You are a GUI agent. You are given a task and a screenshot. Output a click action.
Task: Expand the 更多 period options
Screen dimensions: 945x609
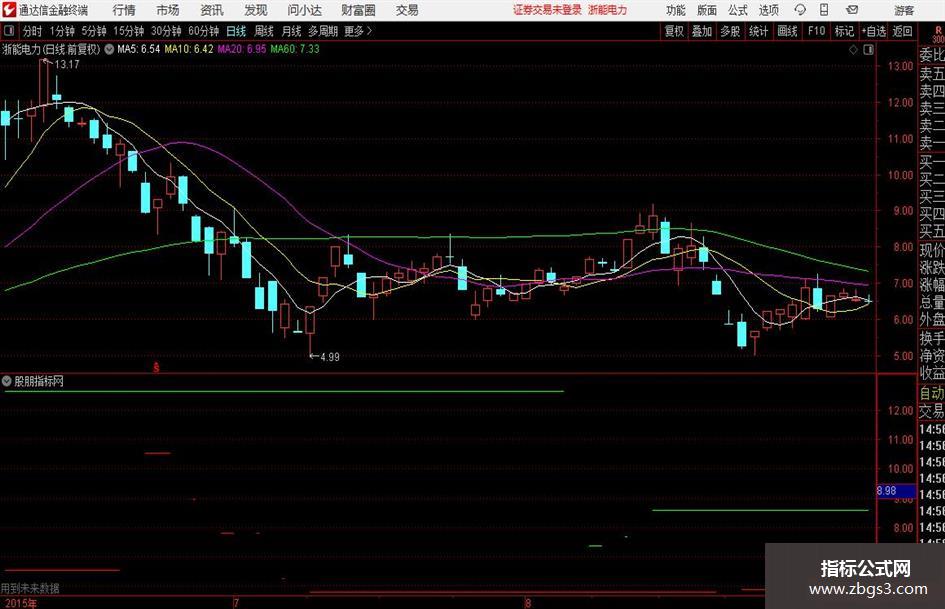click(358, 31)
